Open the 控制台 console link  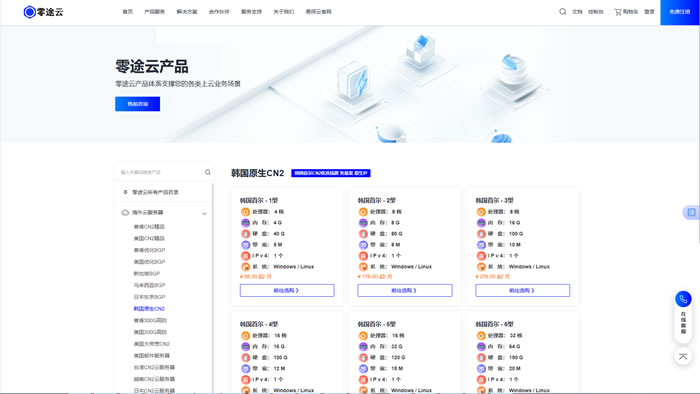[x=596, y=12]
